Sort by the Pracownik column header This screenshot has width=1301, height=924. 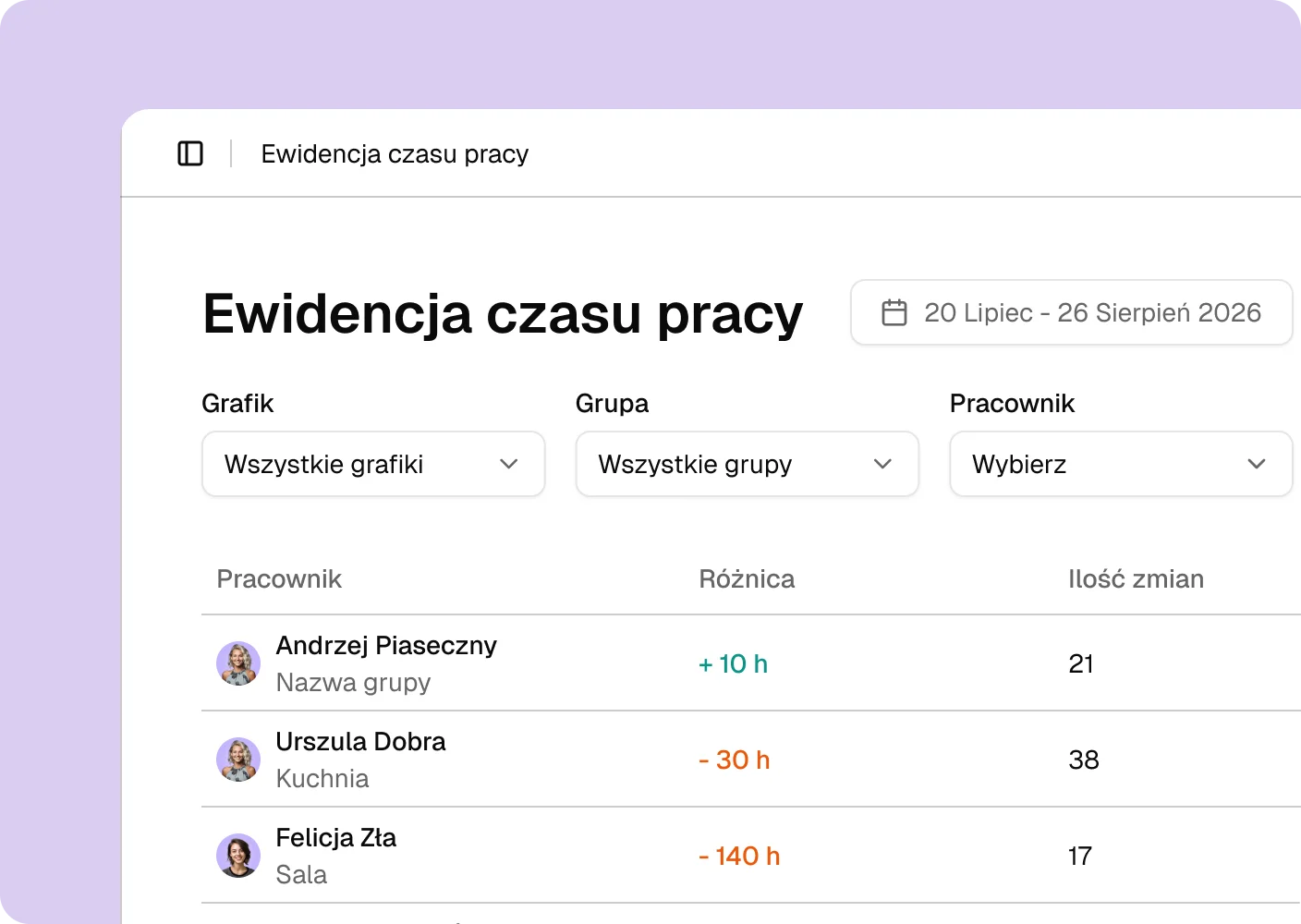pos(279,579)
